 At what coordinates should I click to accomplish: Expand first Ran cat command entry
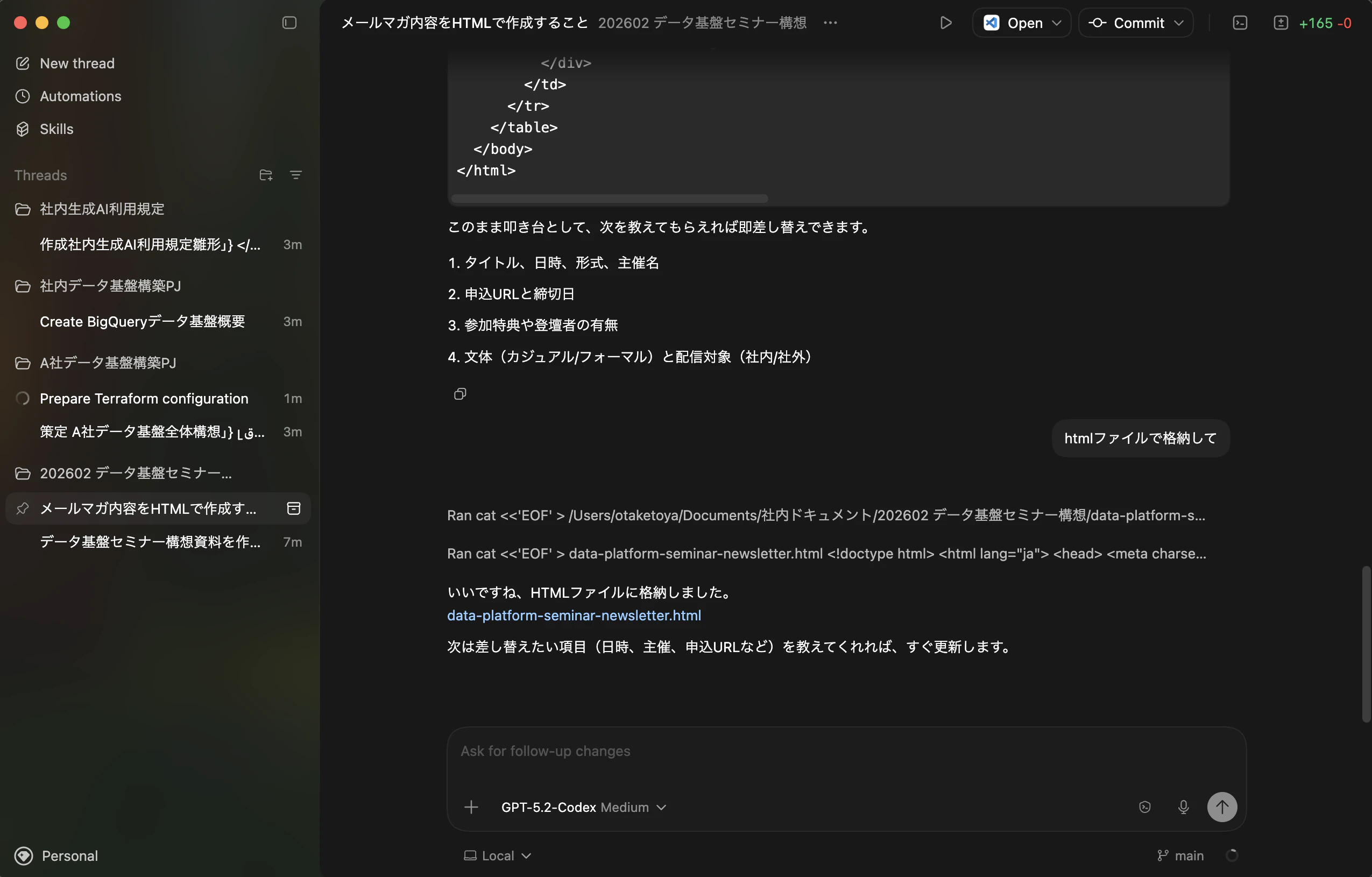point(825,515)
